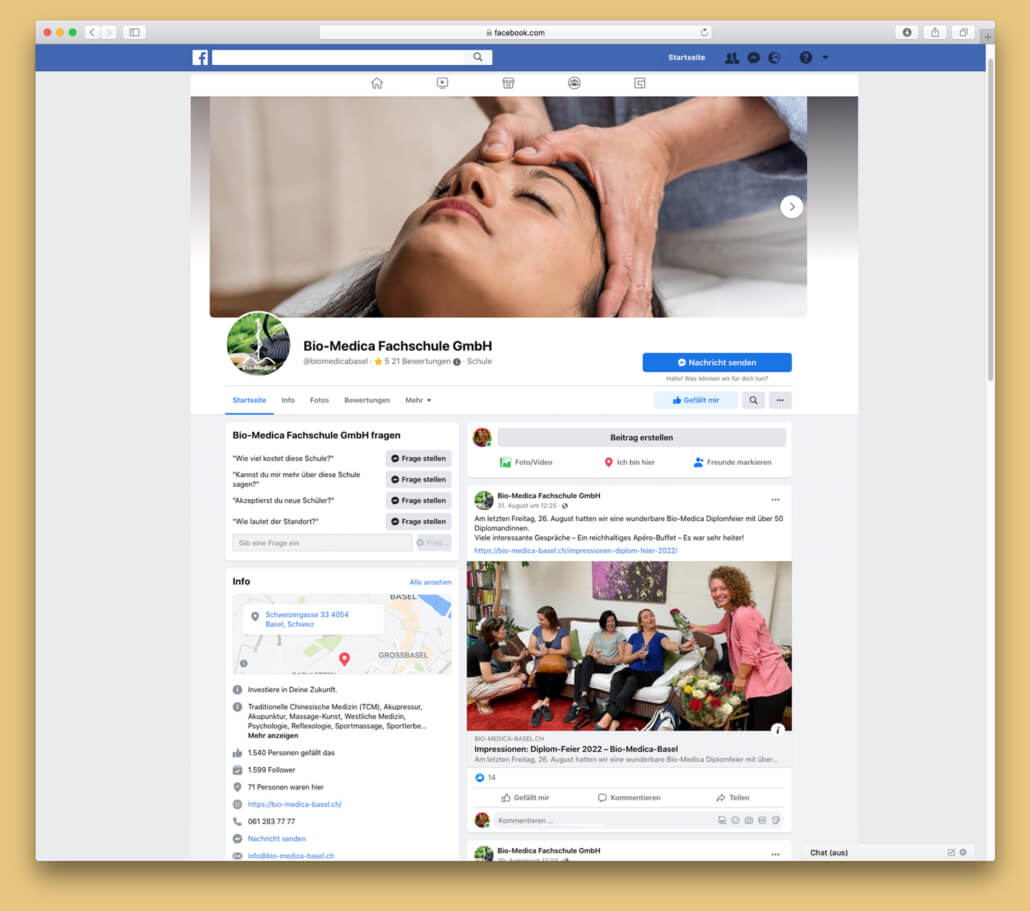
Task: Focus the "Gib eine Frage ein" field
Action: pos(322,543)
